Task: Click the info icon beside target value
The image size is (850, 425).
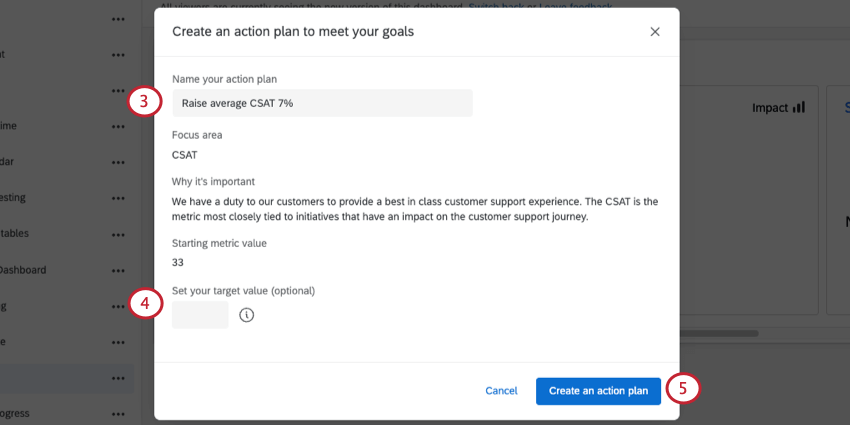Action: [247, 315]
